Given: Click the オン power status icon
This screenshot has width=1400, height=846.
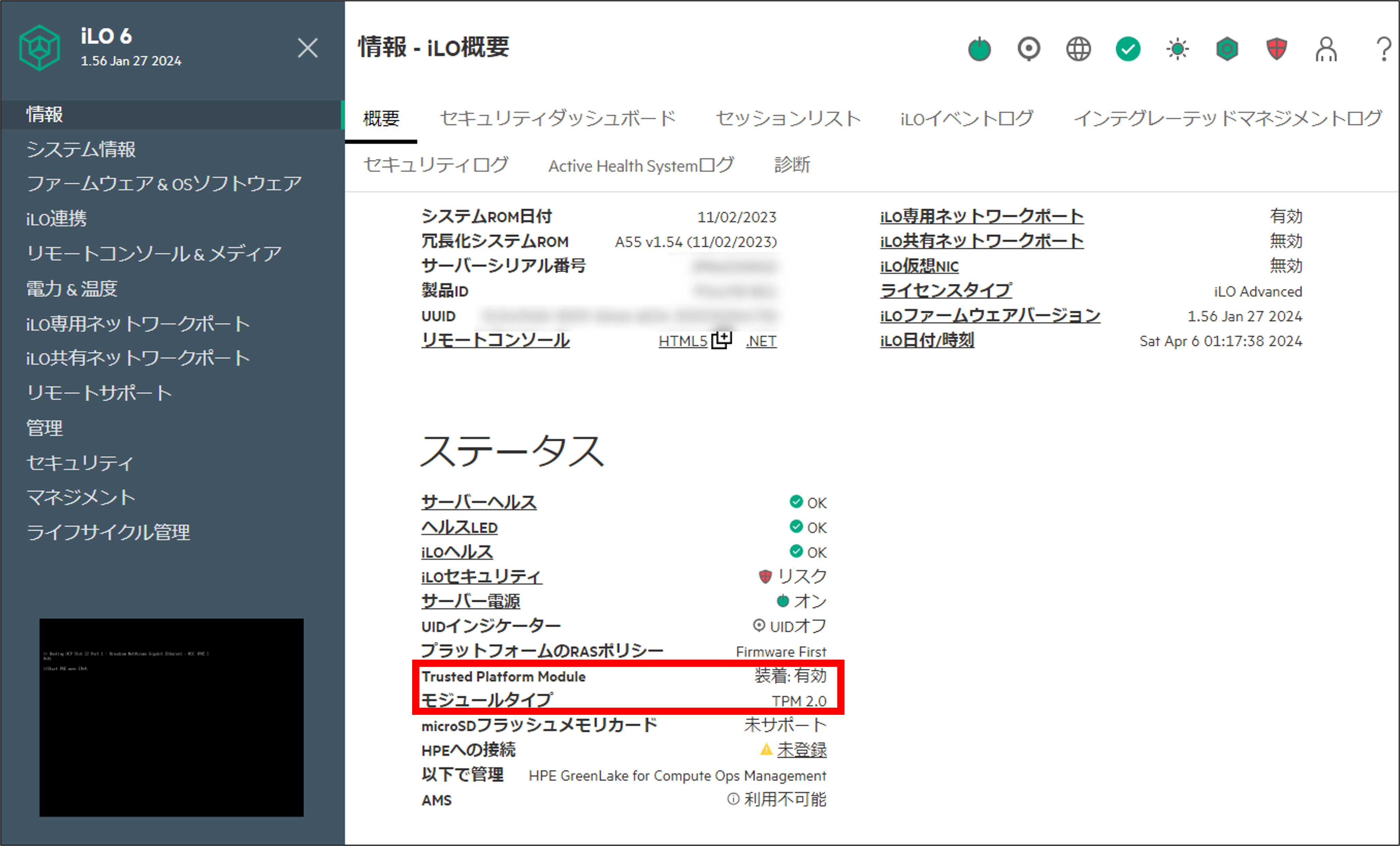Looking at the screenshot, I should point(783,601).
